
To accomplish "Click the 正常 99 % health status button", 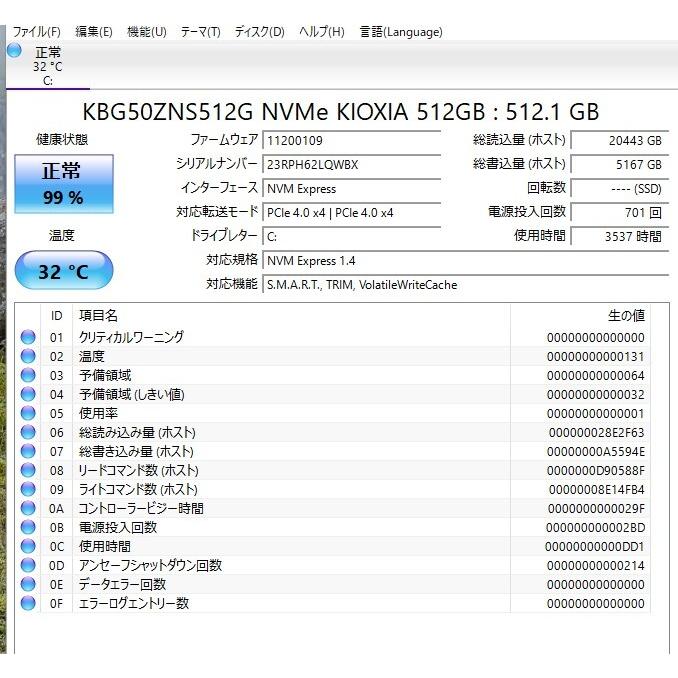I will 64,184.
